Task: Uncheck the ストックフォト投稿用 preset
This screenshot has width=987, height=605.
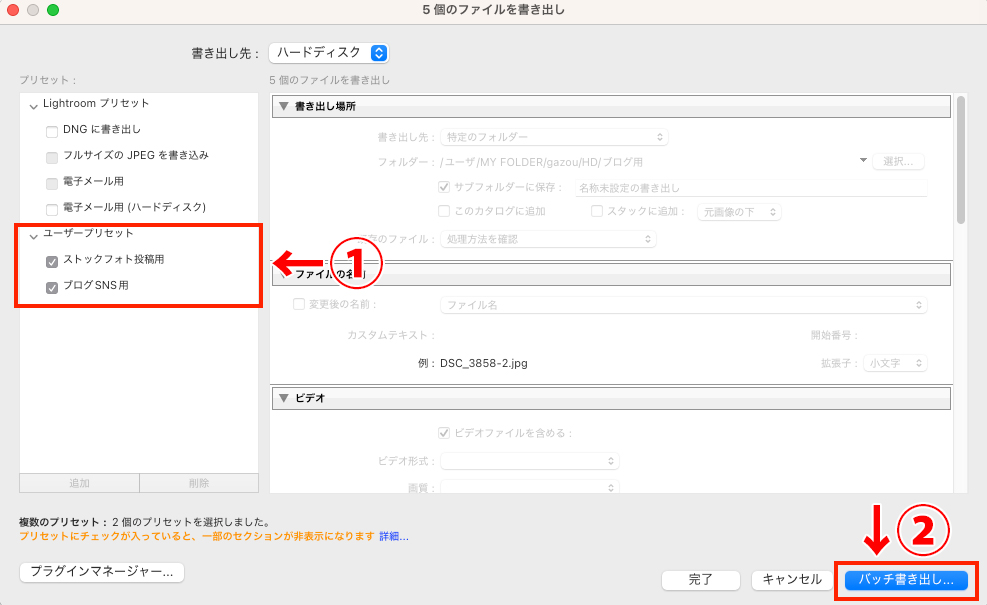Action: (52, 262)
